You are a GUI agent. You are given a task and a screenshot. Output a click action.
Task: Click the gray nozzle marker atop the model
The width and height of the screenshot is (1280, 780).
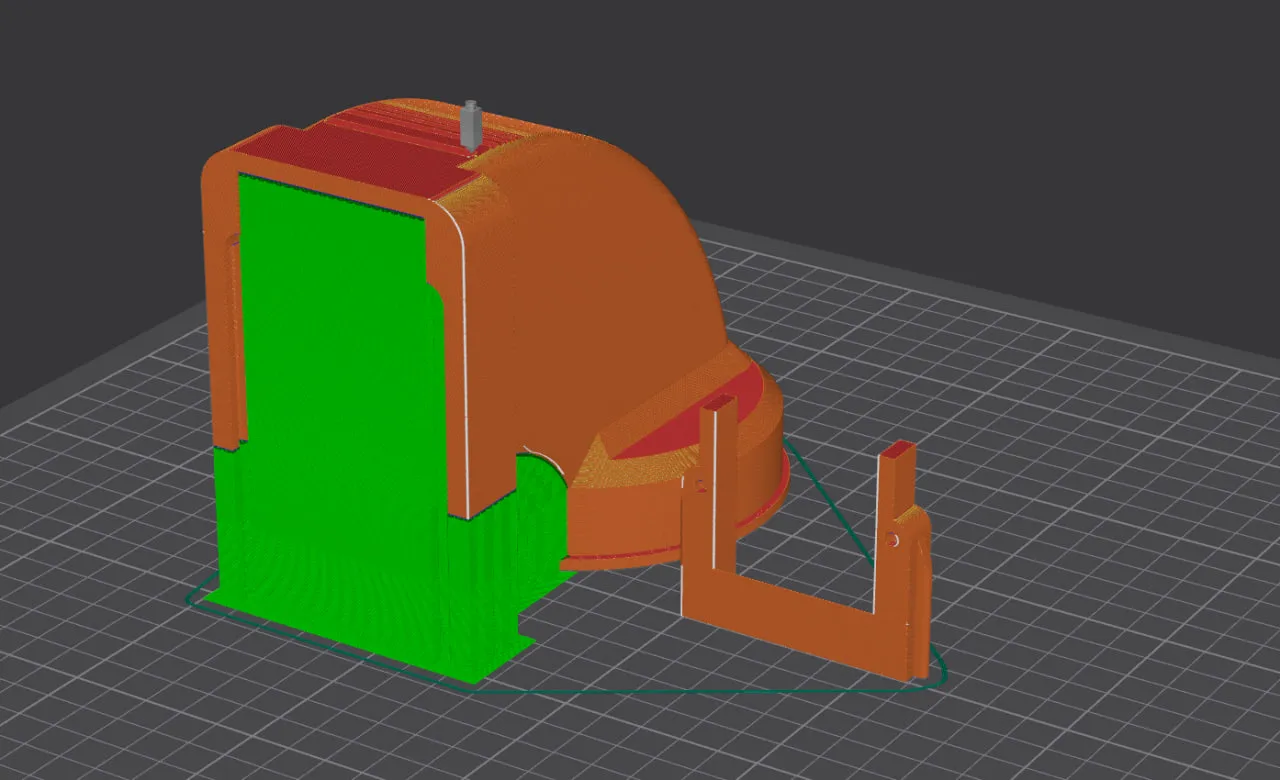coord(471,125)
